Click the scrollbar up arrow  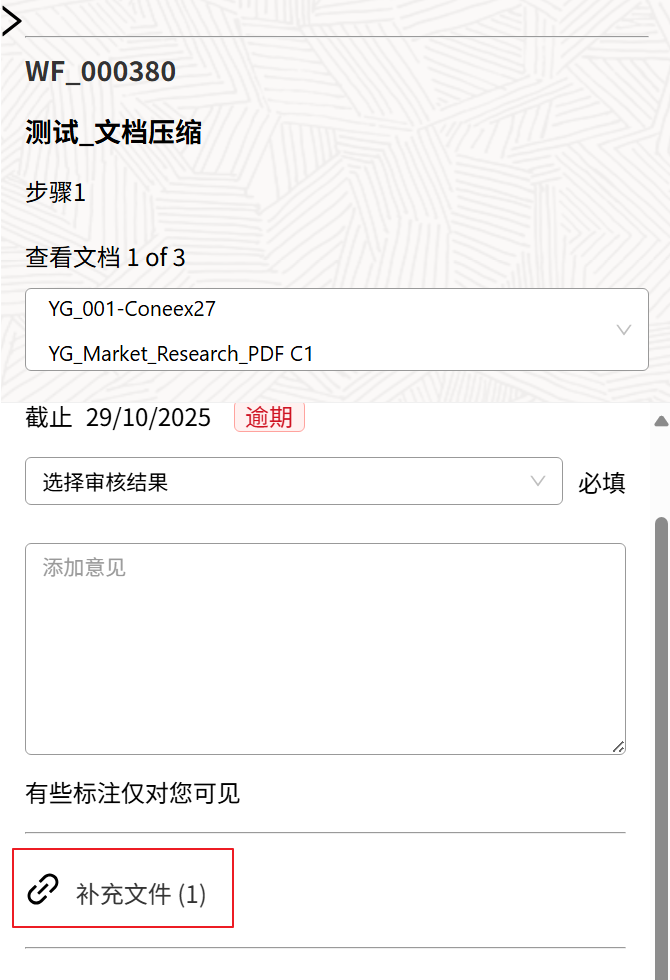[661, 421]
